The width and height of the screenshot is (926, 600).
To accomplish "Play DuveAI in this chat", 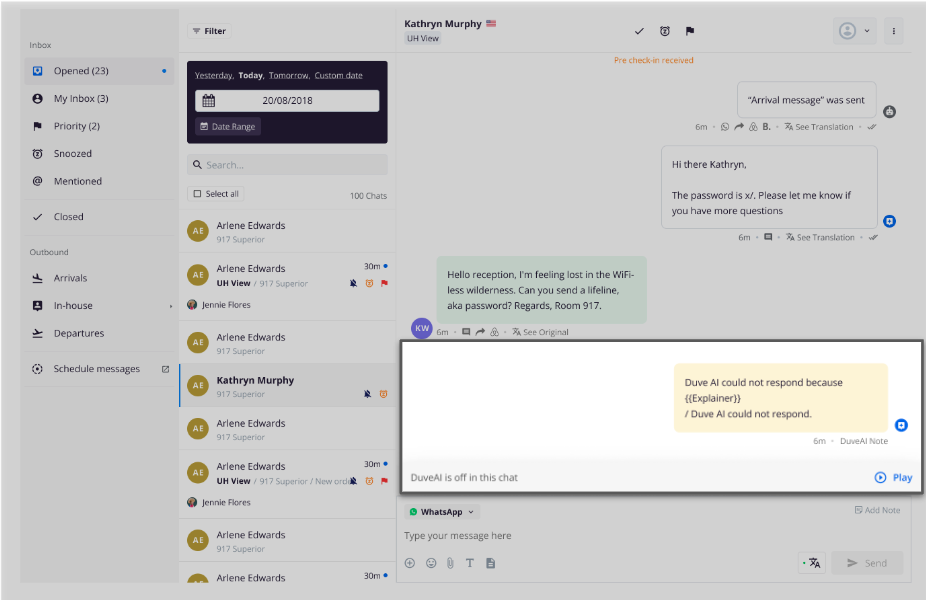I will point(894,478).
